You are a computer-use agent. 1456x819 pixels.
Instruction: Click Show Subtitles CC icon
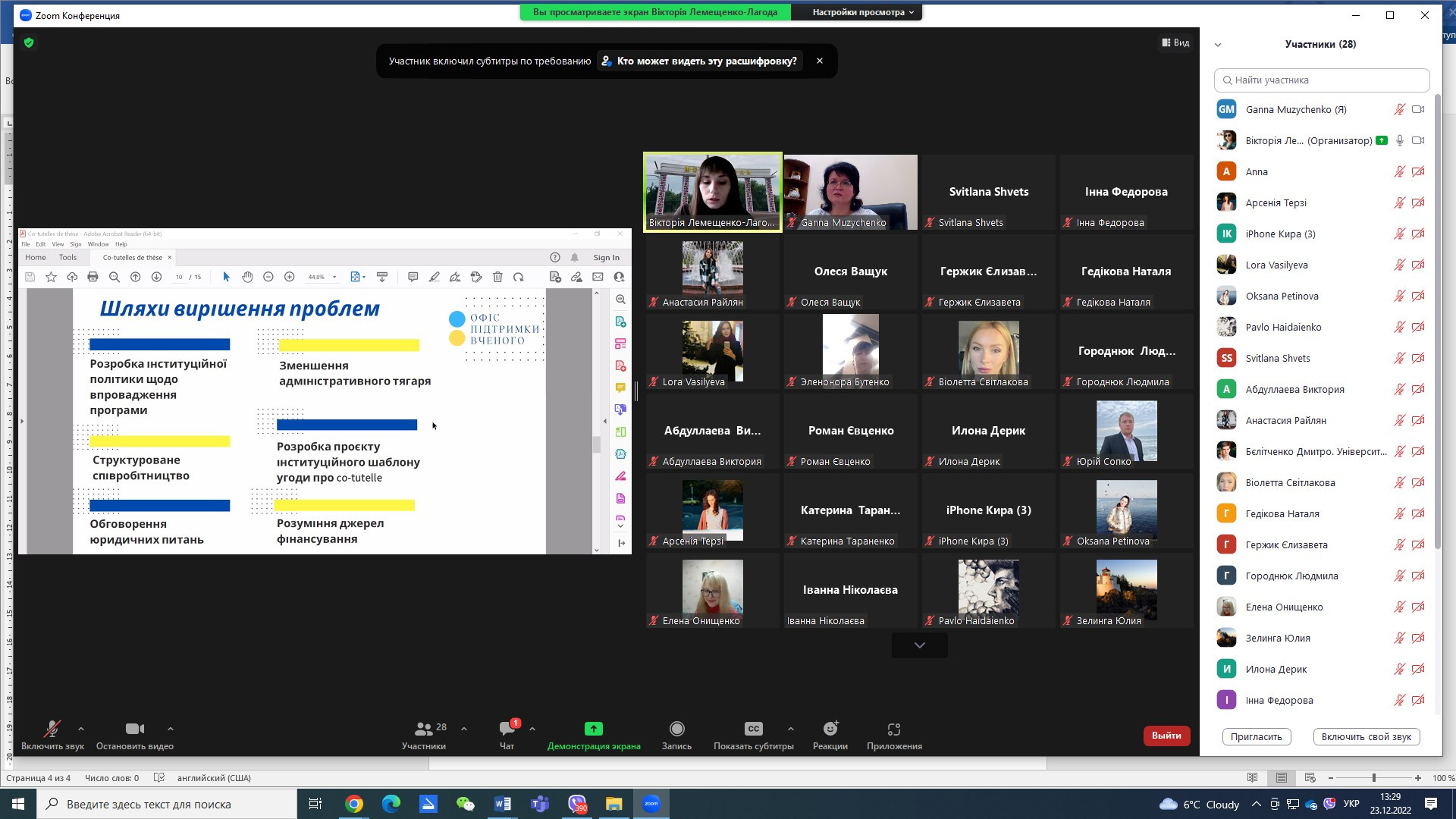(753, 730)
